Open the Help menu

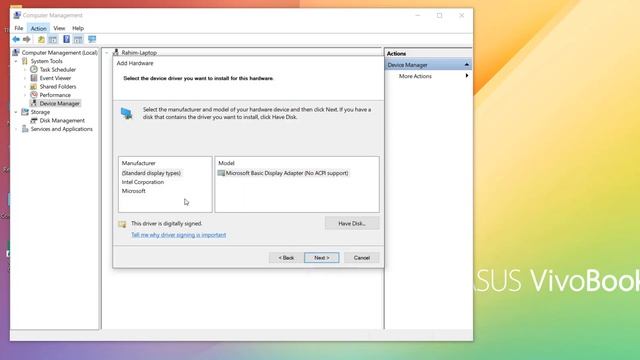(x=78, y=28)
